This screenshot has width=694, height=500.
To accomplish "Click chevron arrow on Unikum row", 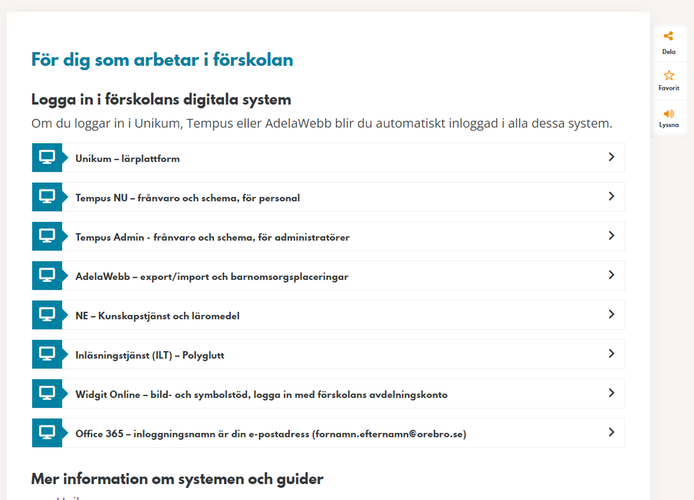I will tap(611, 157).
